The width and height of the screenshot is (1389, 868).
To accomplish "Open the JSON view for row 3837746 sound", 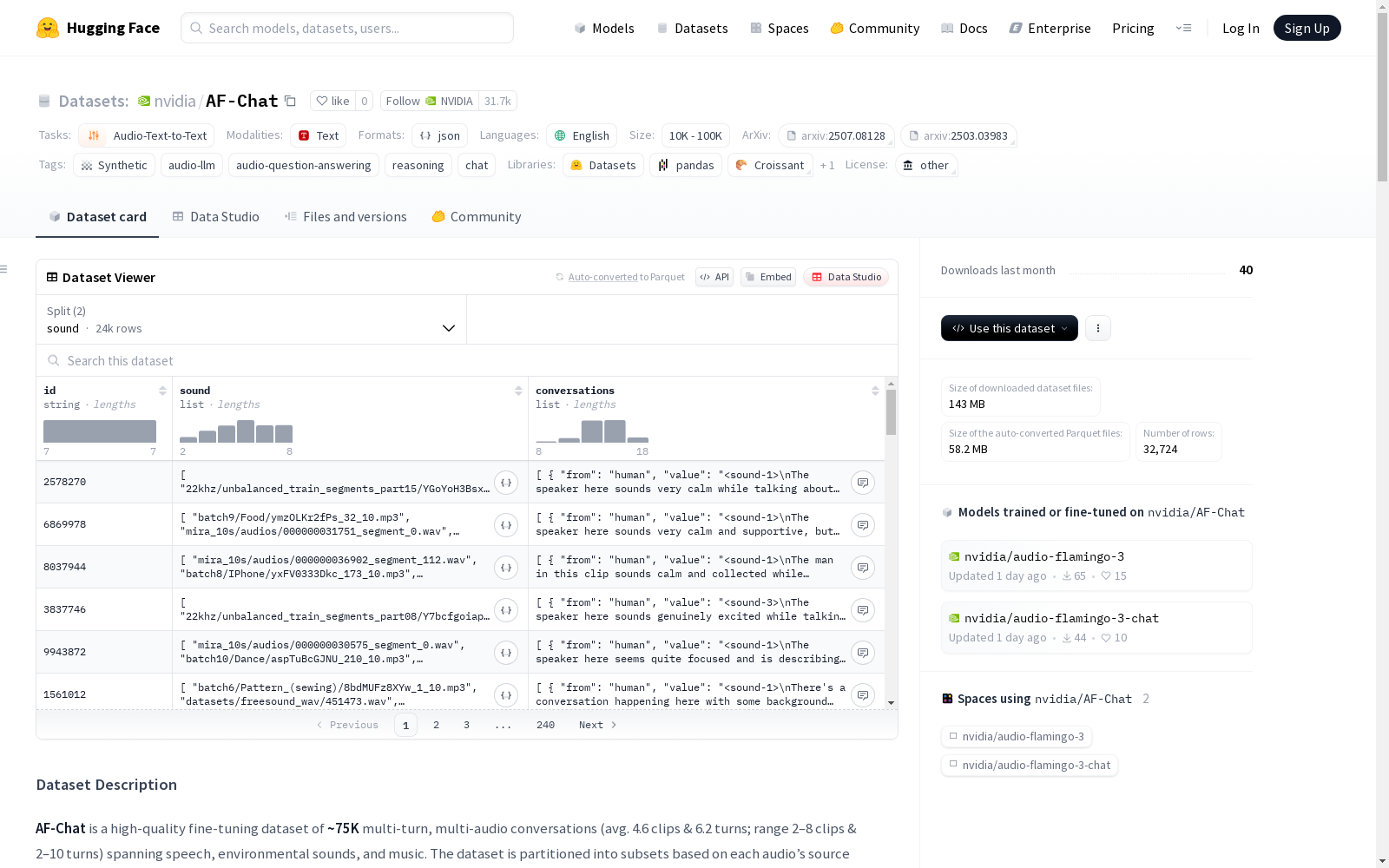I will (506, 610).
